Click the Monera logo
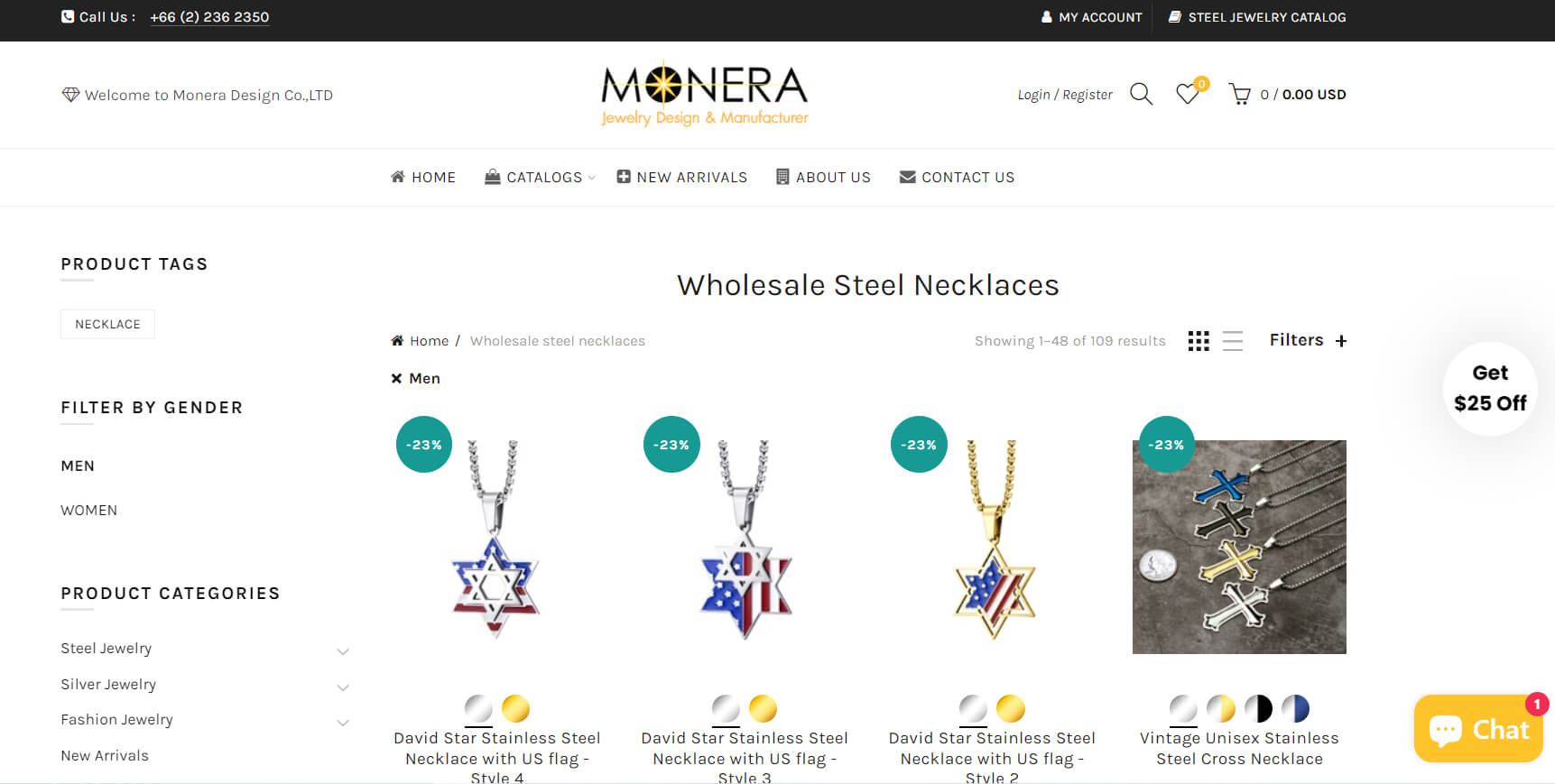Image resolution: width=1555 pixels, height=784 pixels. point(704,94)
